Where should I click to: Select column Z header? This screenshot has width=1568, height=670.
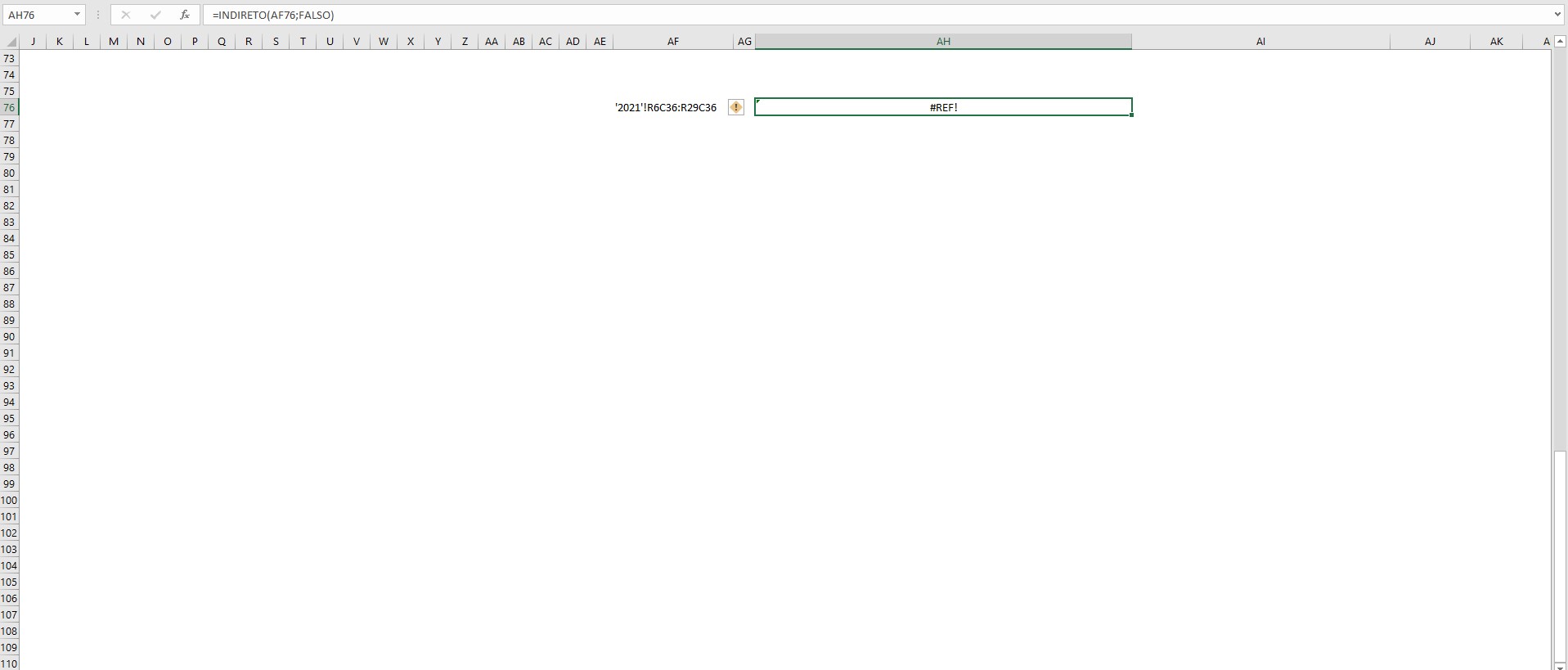click(465, 42)
